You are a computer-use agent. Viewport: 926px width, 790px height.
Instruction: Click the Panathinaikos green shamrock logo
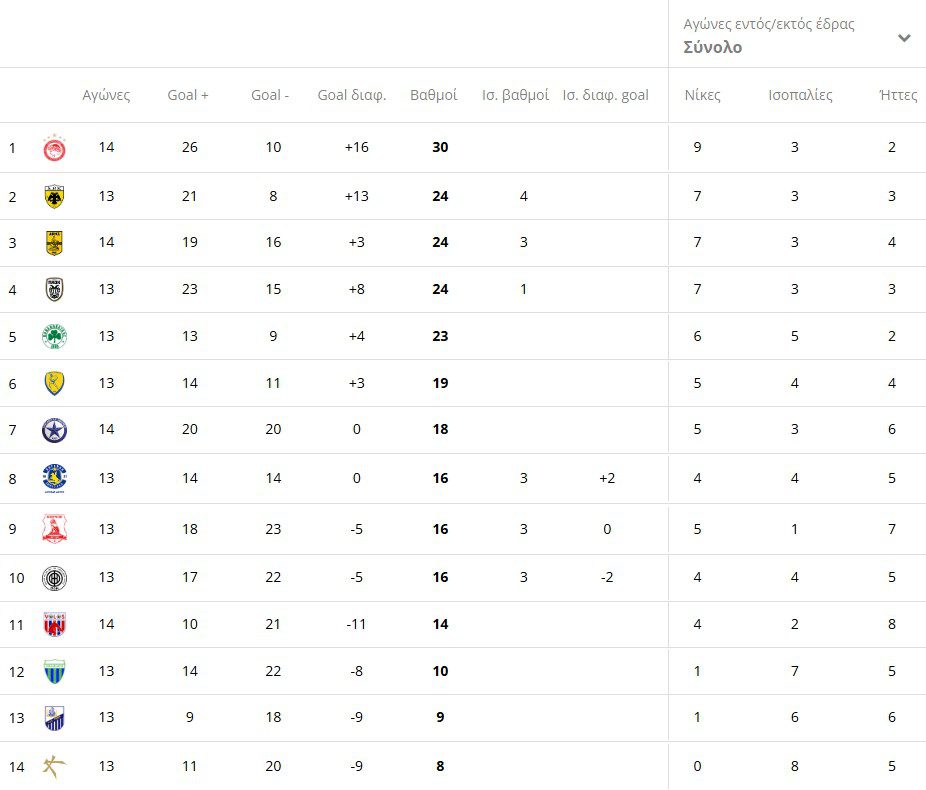click(x=54, y=337)
